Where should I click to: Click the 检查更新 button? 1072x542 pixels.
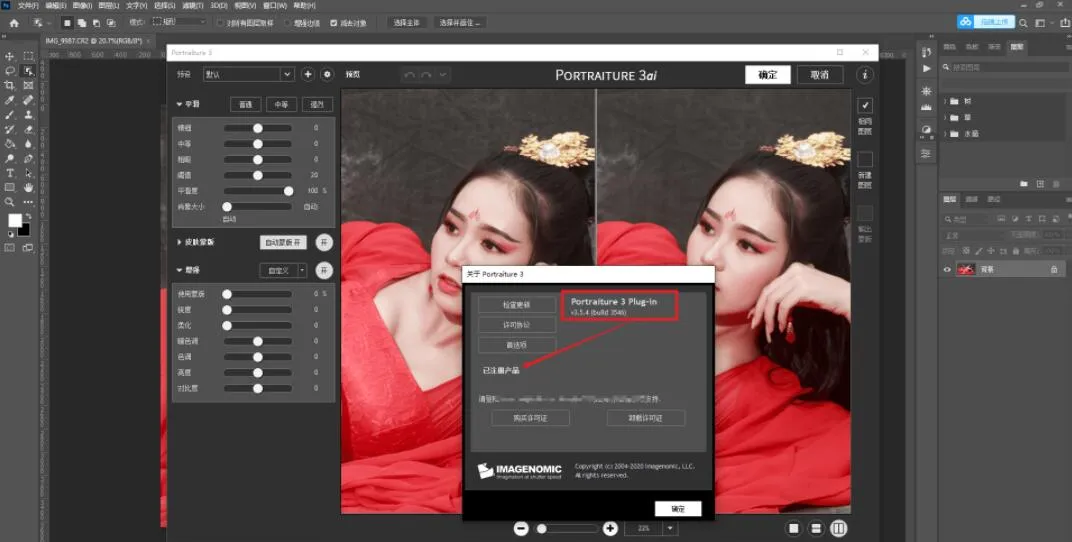pos(516,304)
